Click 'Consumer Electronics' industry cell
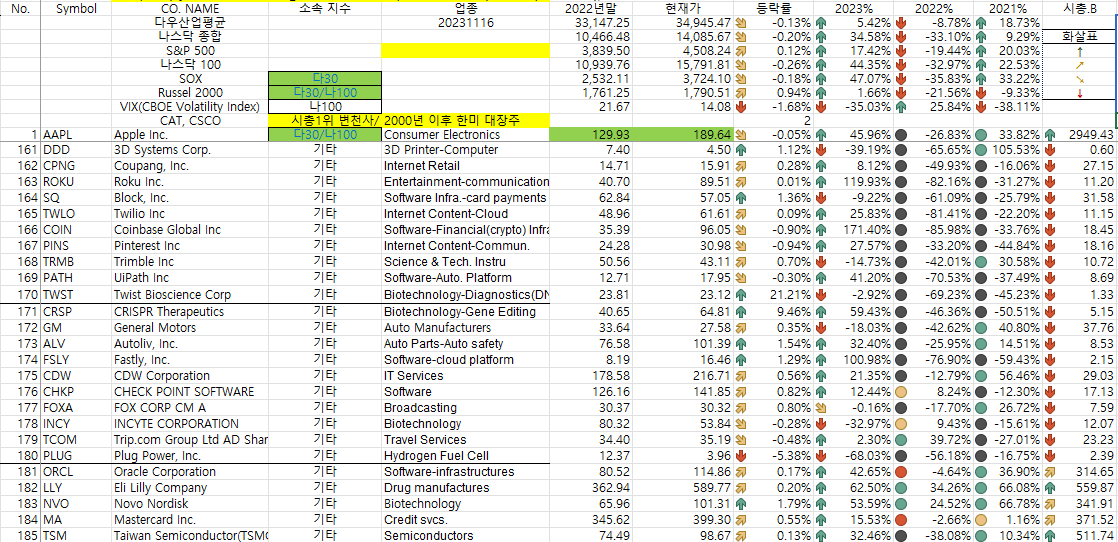Viewport: 1118px width, 542px height. (466, 135)
